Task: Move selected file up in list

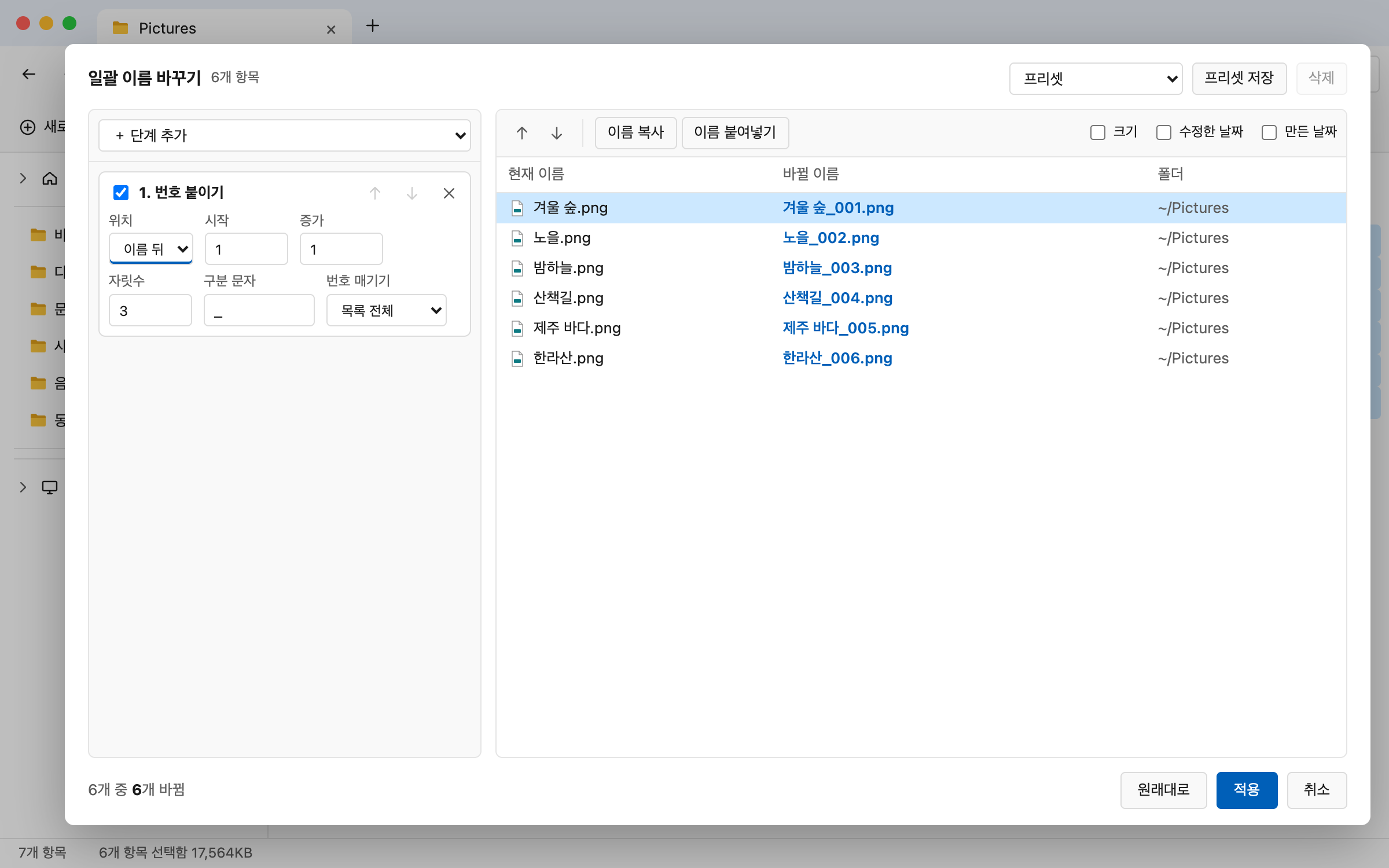Action: [521, 133]
